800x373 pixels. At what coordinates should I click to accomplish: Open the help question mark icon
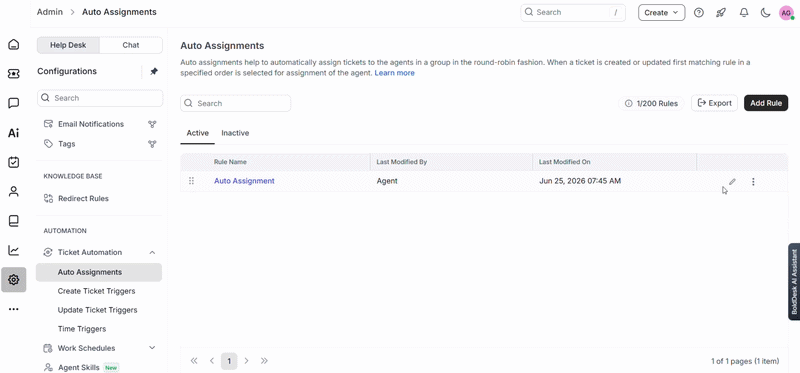point(699,13)
